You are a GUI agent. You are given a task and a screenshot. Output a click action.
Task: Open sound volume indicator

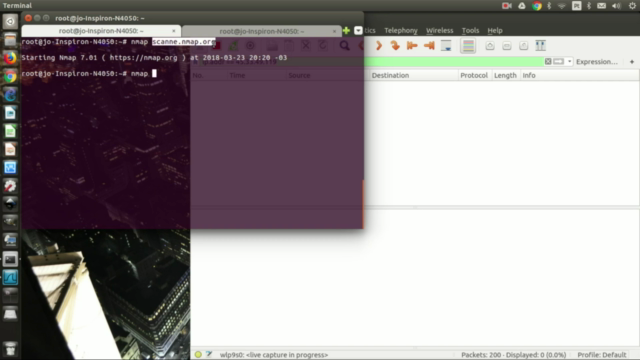point(616,6)
